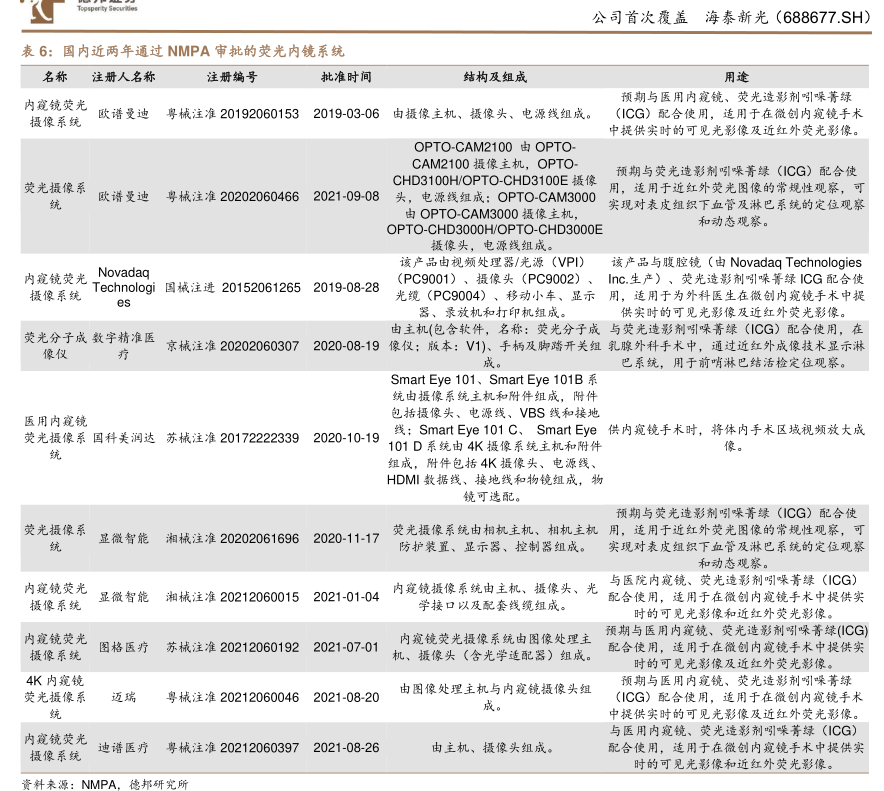Viewport: 884px width, 791px height.
Task: Select the 结构及组成 column header
Action: [x=495, y=77]
